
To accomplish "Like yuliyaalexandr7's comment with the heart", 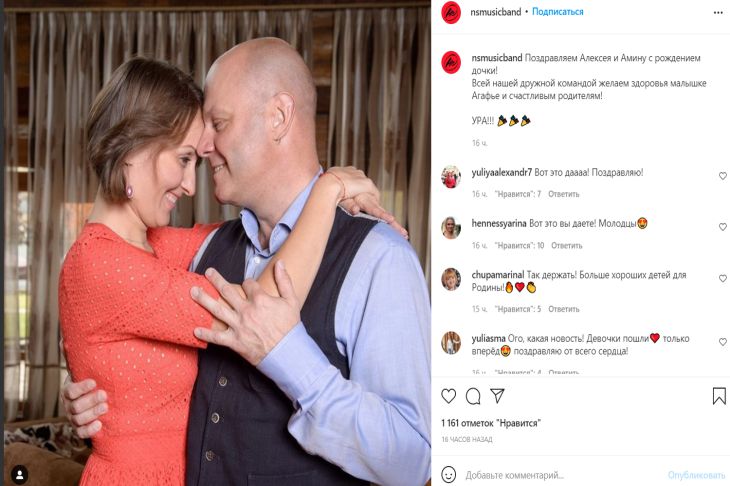I will click(723, 176).
